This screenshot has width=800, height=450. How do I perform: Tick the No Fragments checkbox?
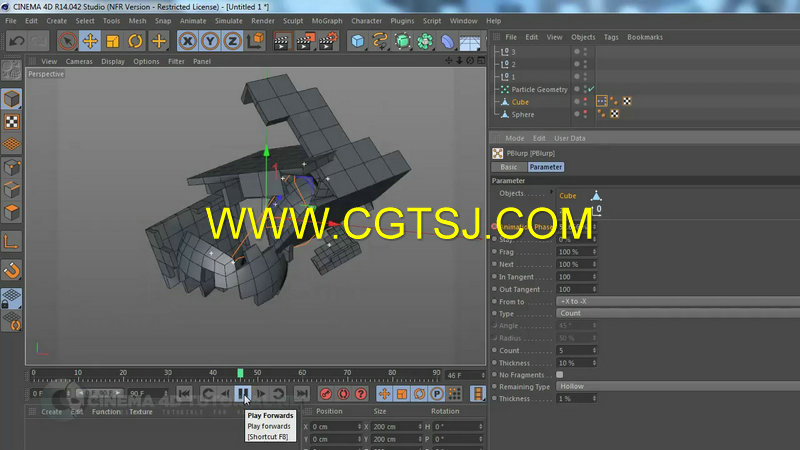pyautogui.click(x=560, y=374)
